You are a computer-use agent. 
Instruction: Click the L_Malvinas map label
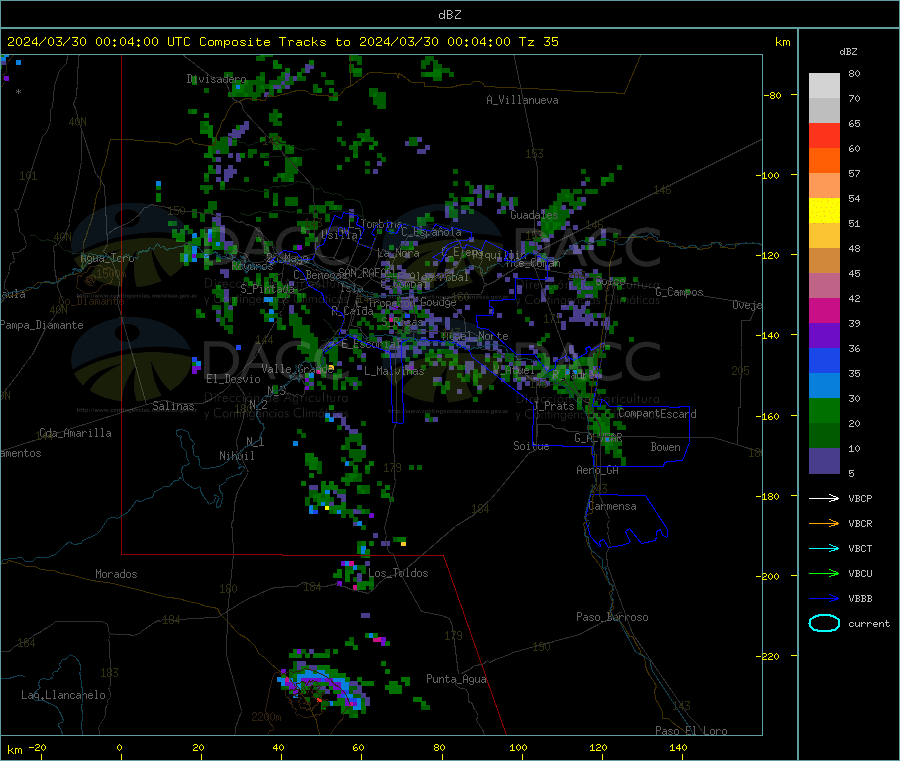[394, 371]
